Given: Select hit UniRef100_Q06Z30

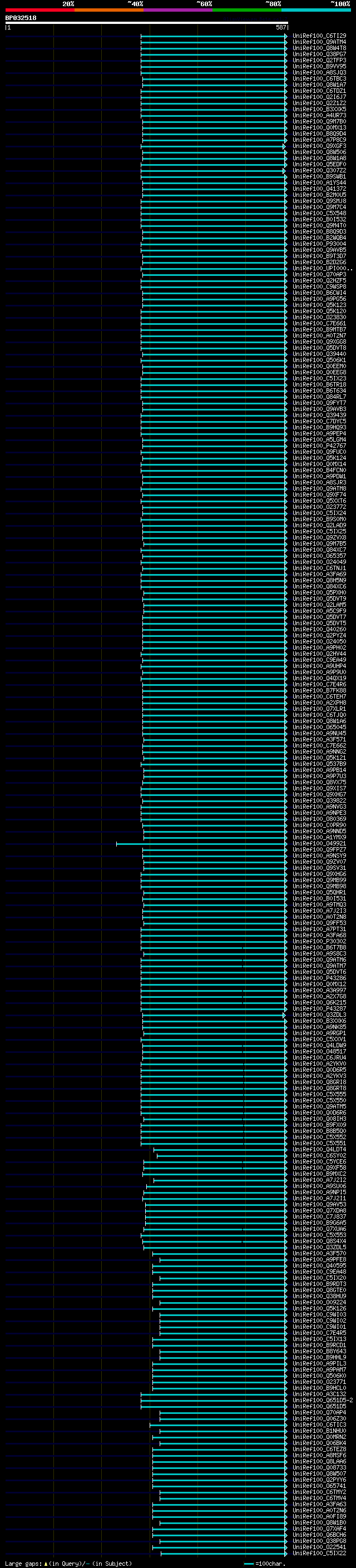Looking at the screenshot, I should click(319, 1418).
